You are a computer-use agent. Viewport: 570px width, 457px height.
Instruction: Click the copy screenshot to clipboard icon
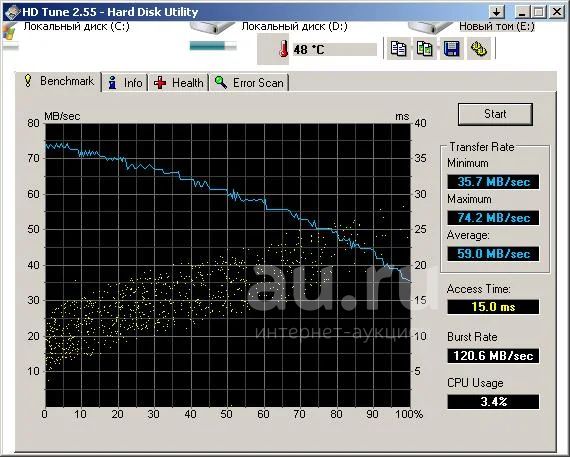(424, 48)
